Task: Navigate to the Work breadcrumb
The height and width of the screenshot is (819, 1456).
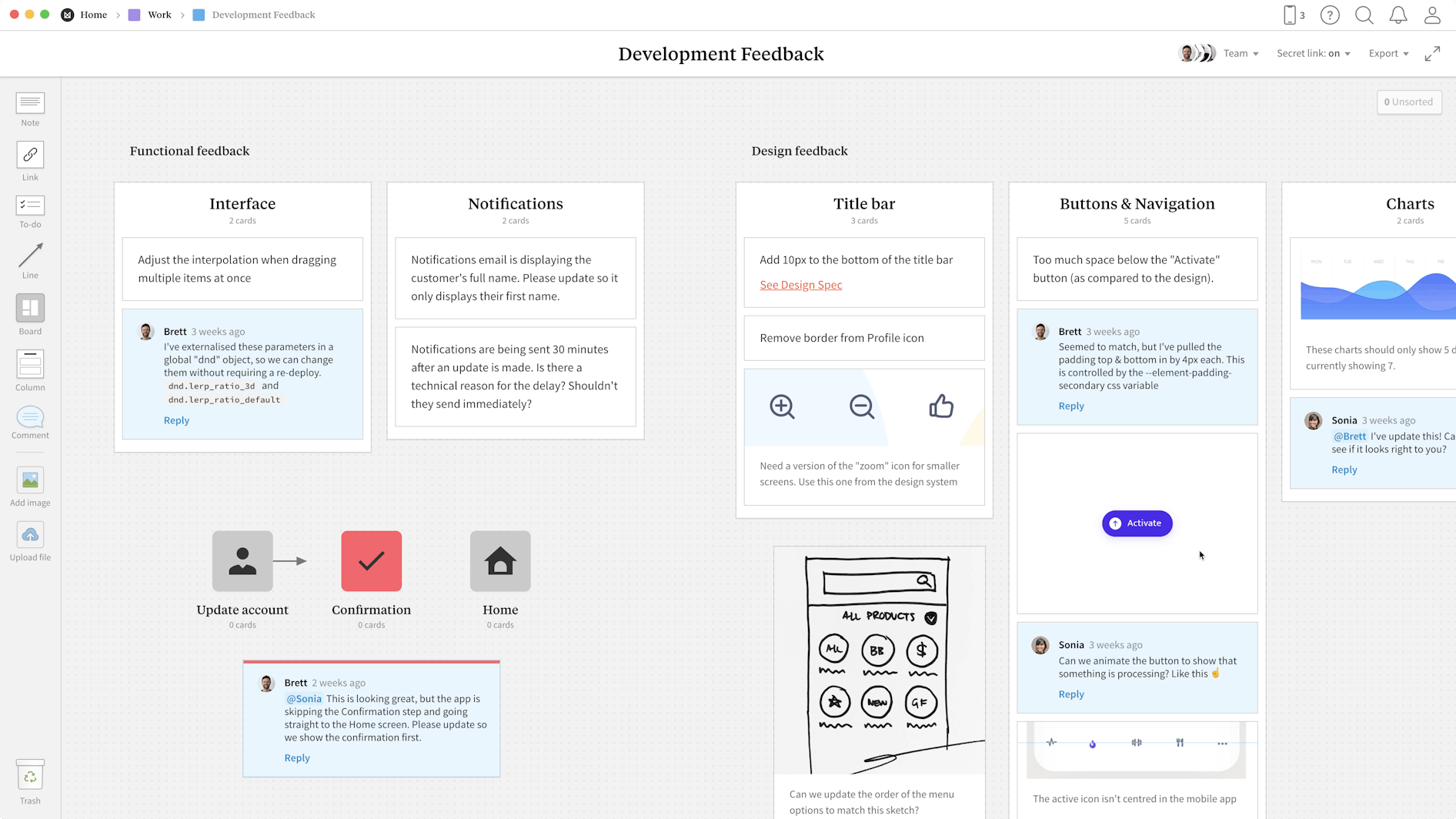Action: 159,15
